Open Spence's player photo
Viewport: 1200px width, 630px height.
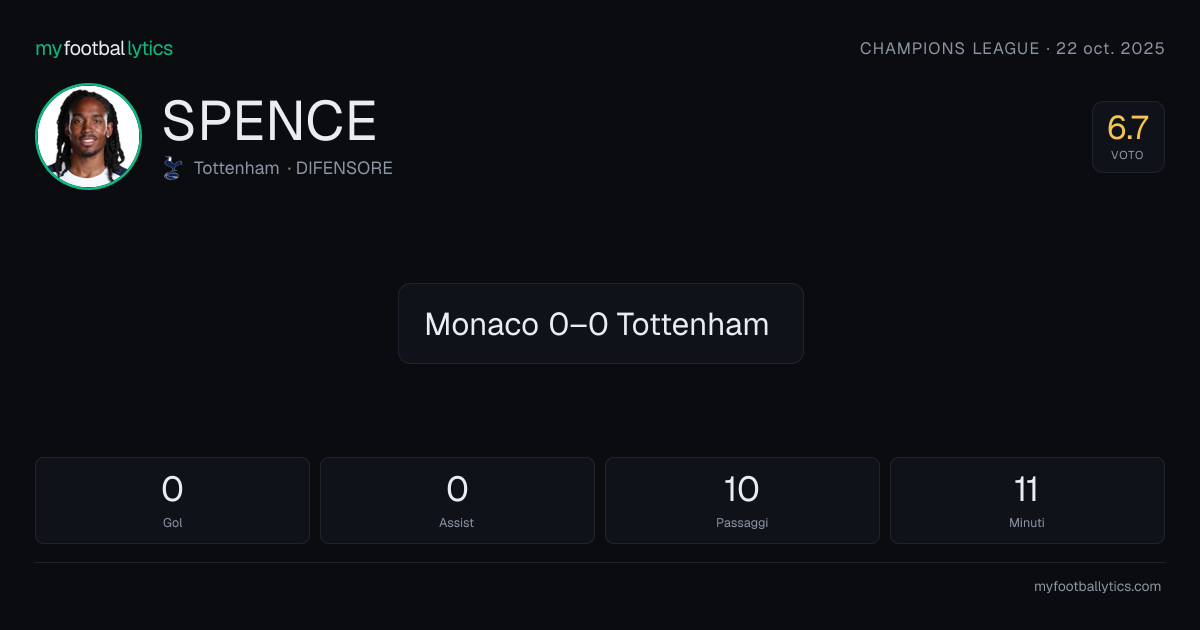88,136
